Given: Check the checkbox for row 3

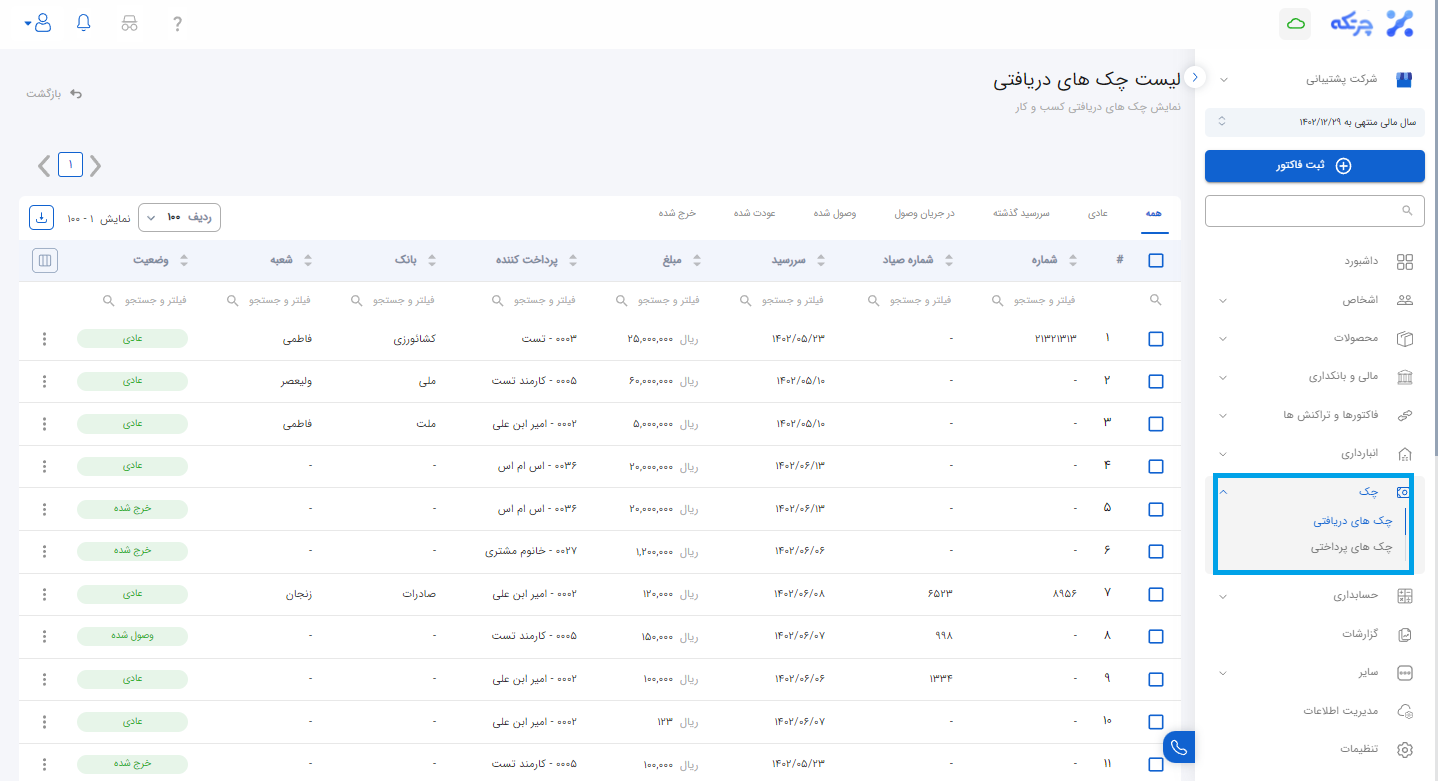Looking at the screenshot, I should pyautogui.click(x=1156, y=424).
